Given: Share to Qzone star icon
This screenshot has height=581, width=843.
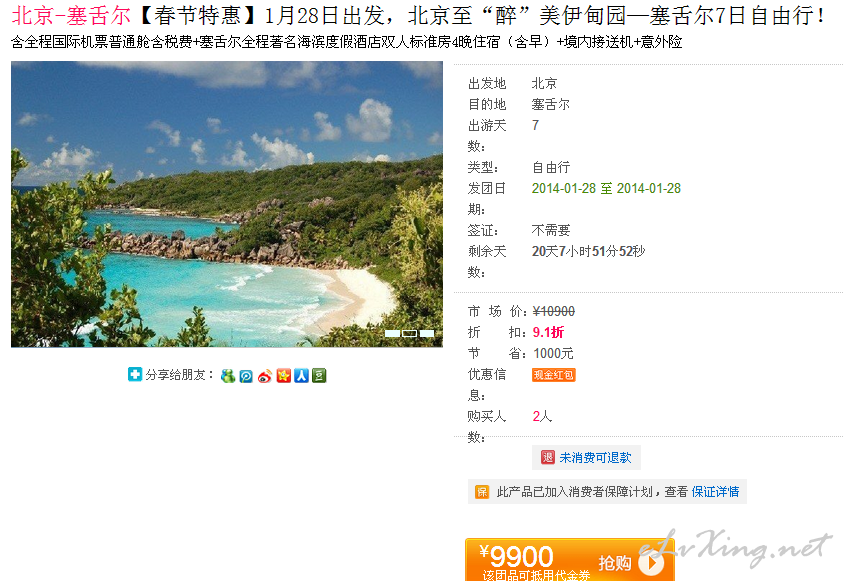Looking at the screenshot, I should pos(283,376).
